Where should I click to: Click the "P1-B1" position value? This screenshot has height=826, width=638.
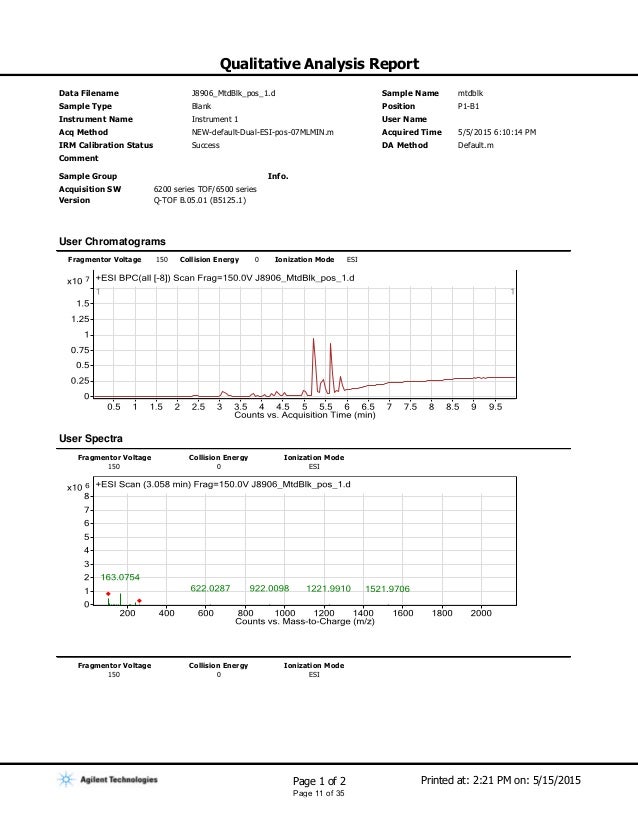tap(468, 106)
